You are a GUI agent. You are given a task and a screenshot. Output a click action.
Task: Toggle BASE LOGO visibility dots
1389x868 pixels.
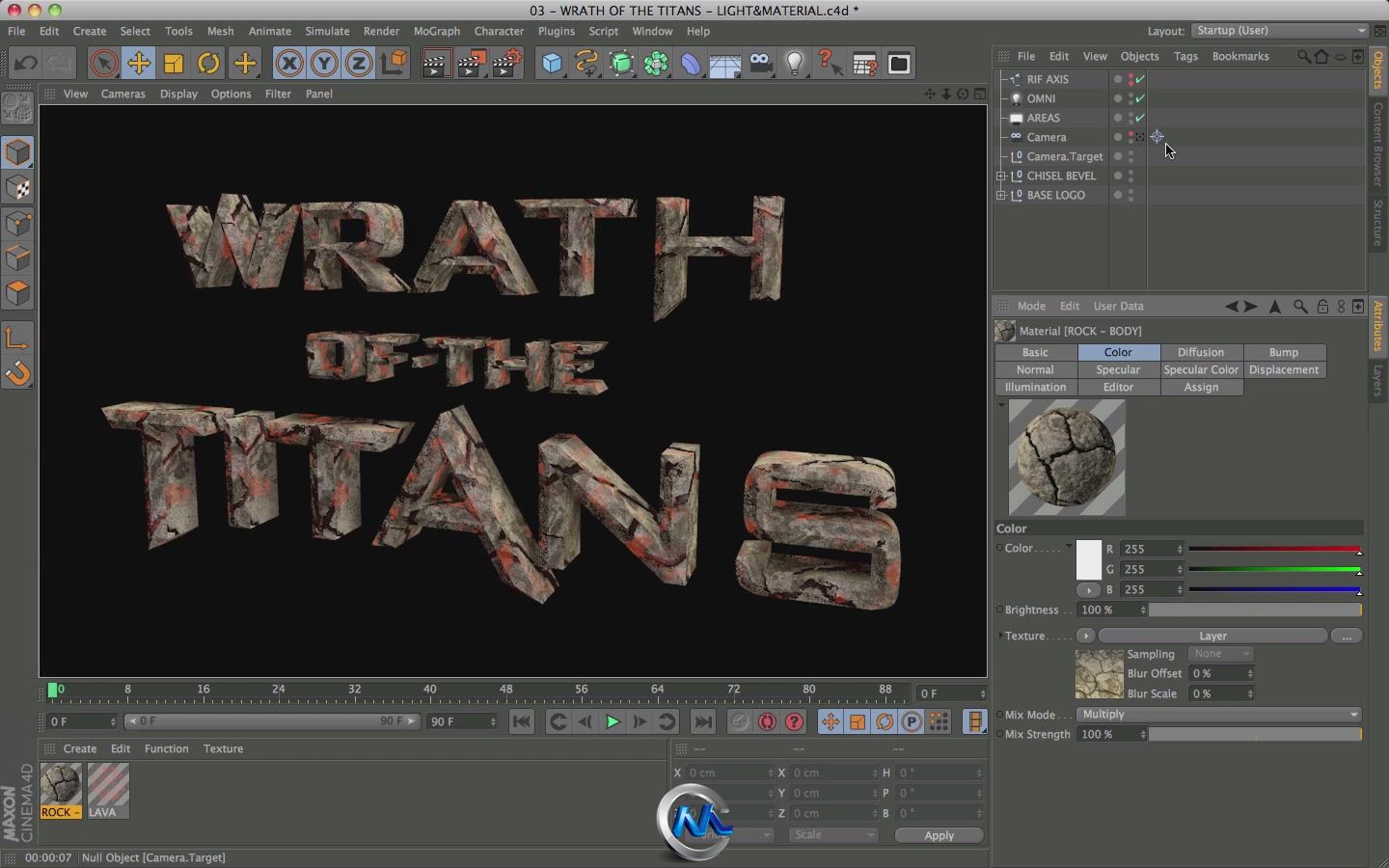click(x=1130, y=195)
